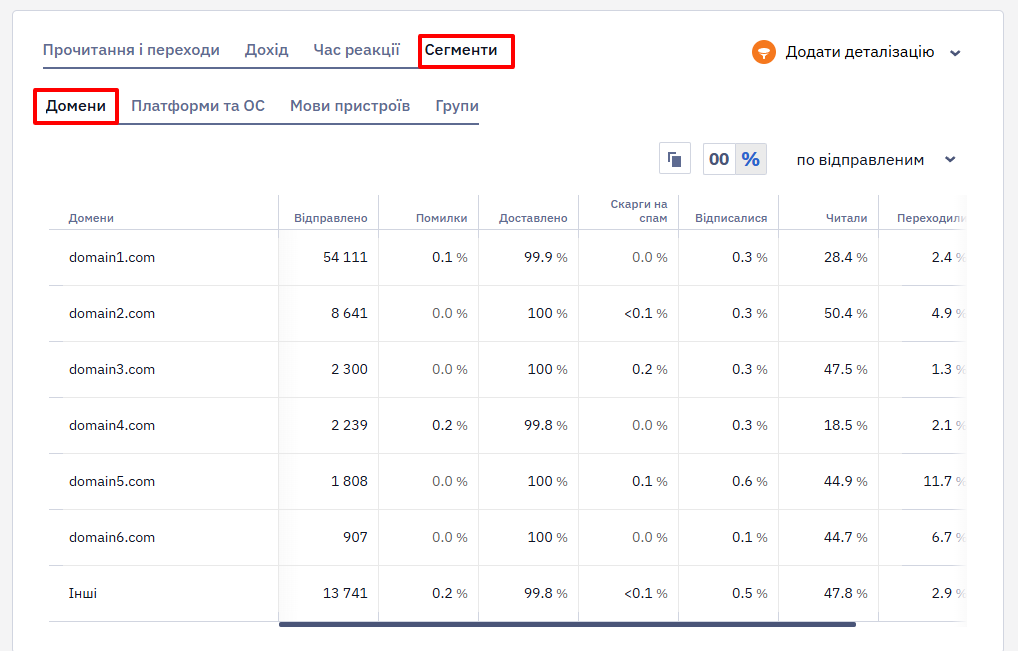Select the domain4.com row label
Screen dimensions: 1018x651
click(x=112, y=426)
